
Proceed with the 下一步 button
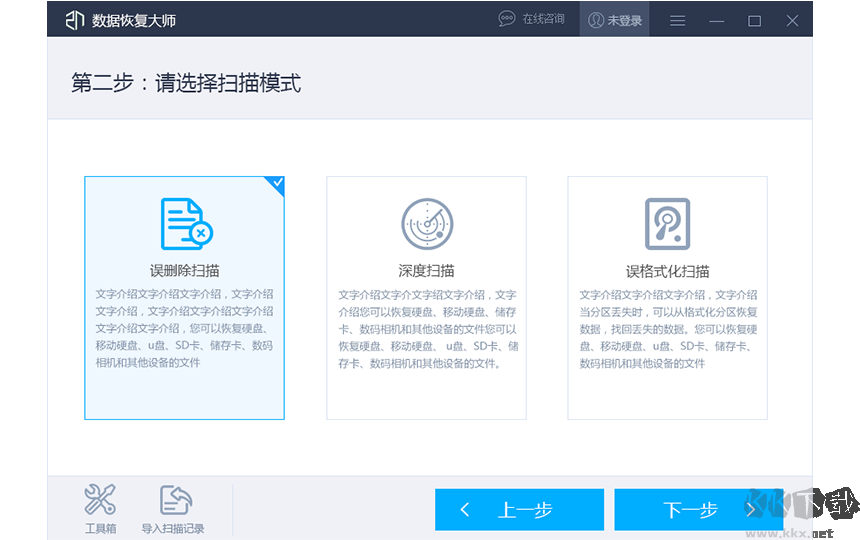point(692,510)
